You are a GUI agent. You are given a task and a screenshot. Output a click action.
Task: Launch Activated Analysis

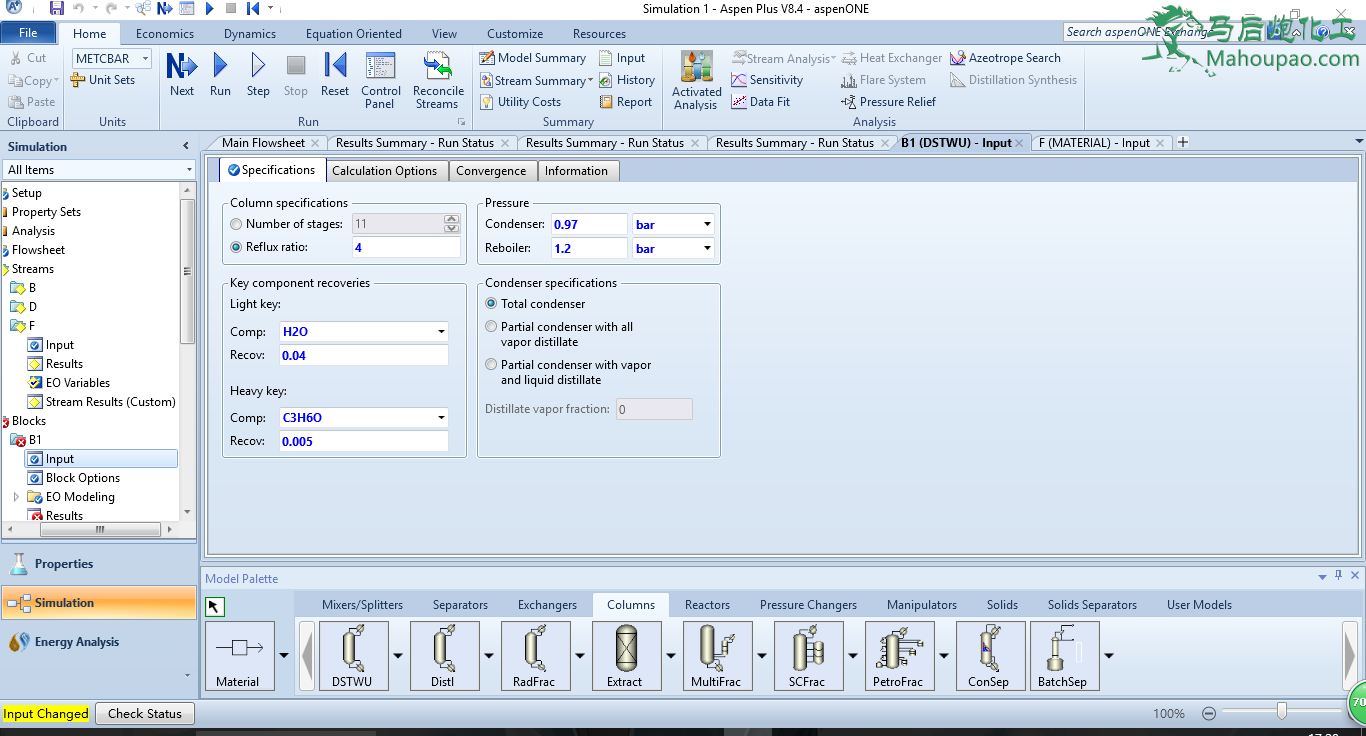[696, 81]
